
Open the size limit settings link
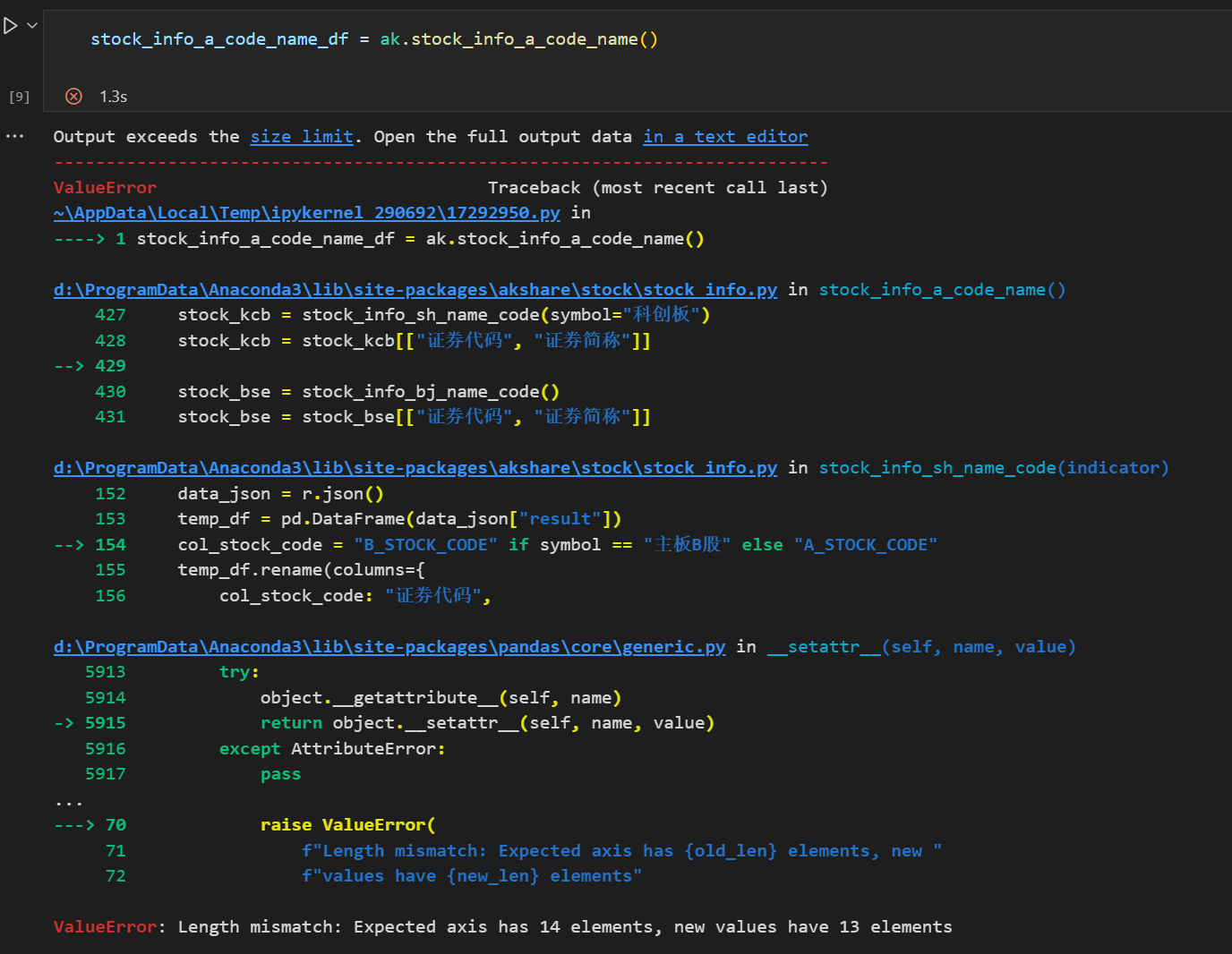coord(302,136)
